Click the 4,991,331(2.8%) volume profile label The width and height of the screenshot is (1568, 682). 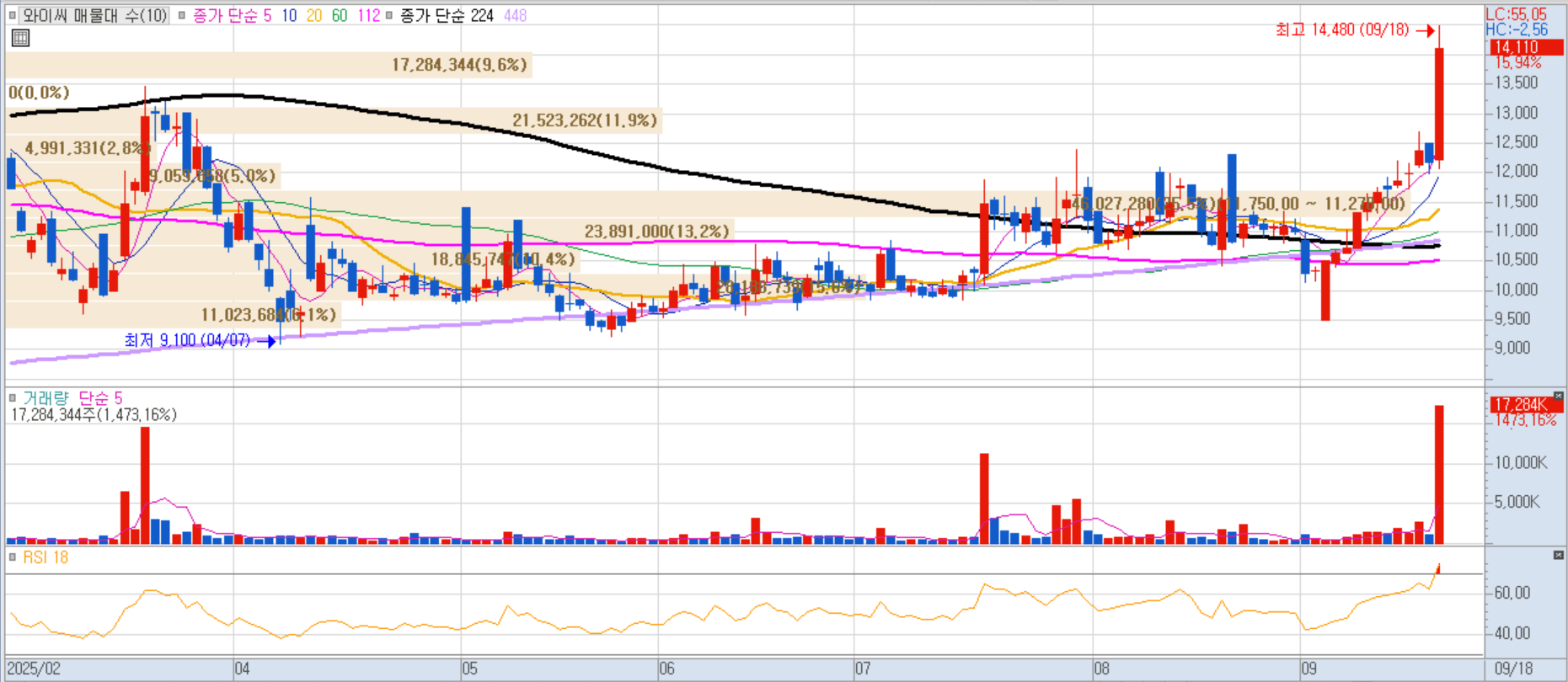(x=88, y=148)
